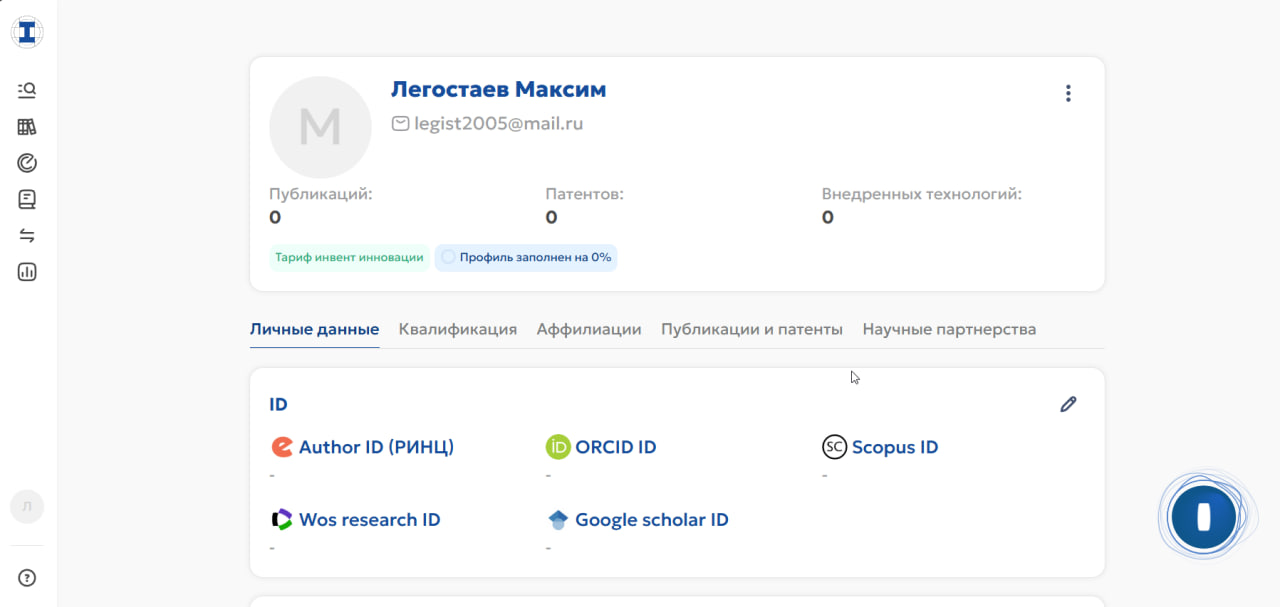Select the Научные партнерства tab

949,329
